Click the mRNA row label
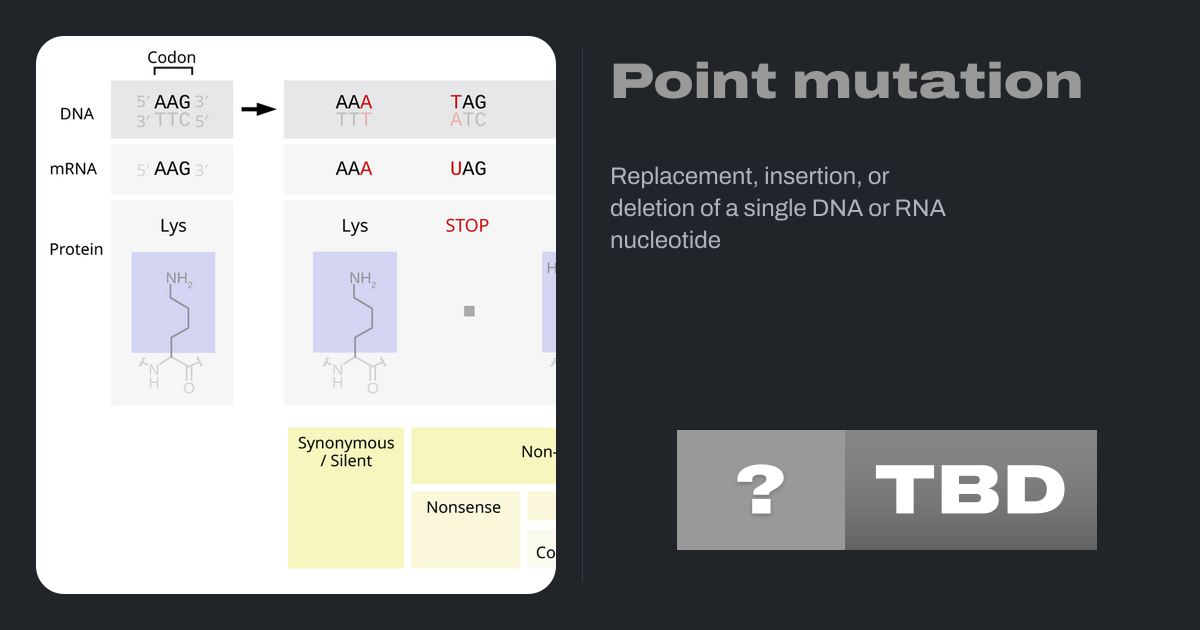Viewport: 1200px width, 630px height. click(73, 169)
